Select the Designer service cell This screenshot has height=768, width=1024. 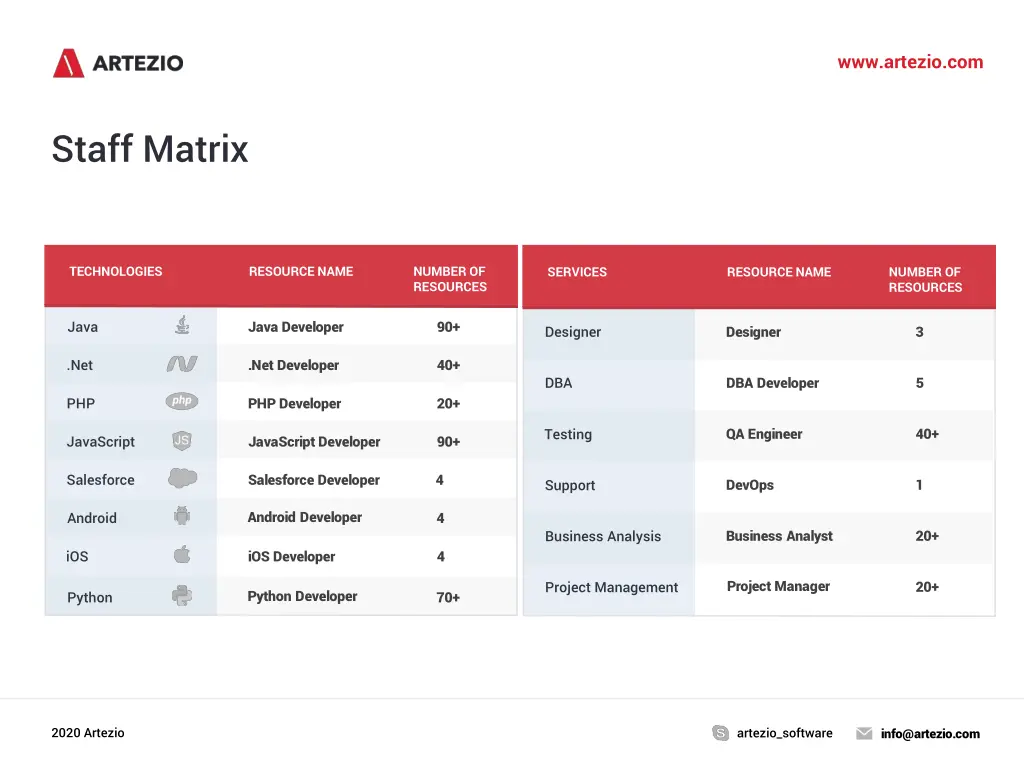click(609, 332)
